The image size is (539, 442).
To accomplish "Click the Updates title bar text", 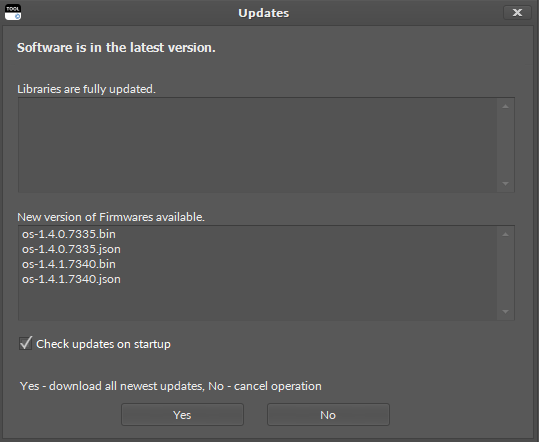I will coord(264,13).
